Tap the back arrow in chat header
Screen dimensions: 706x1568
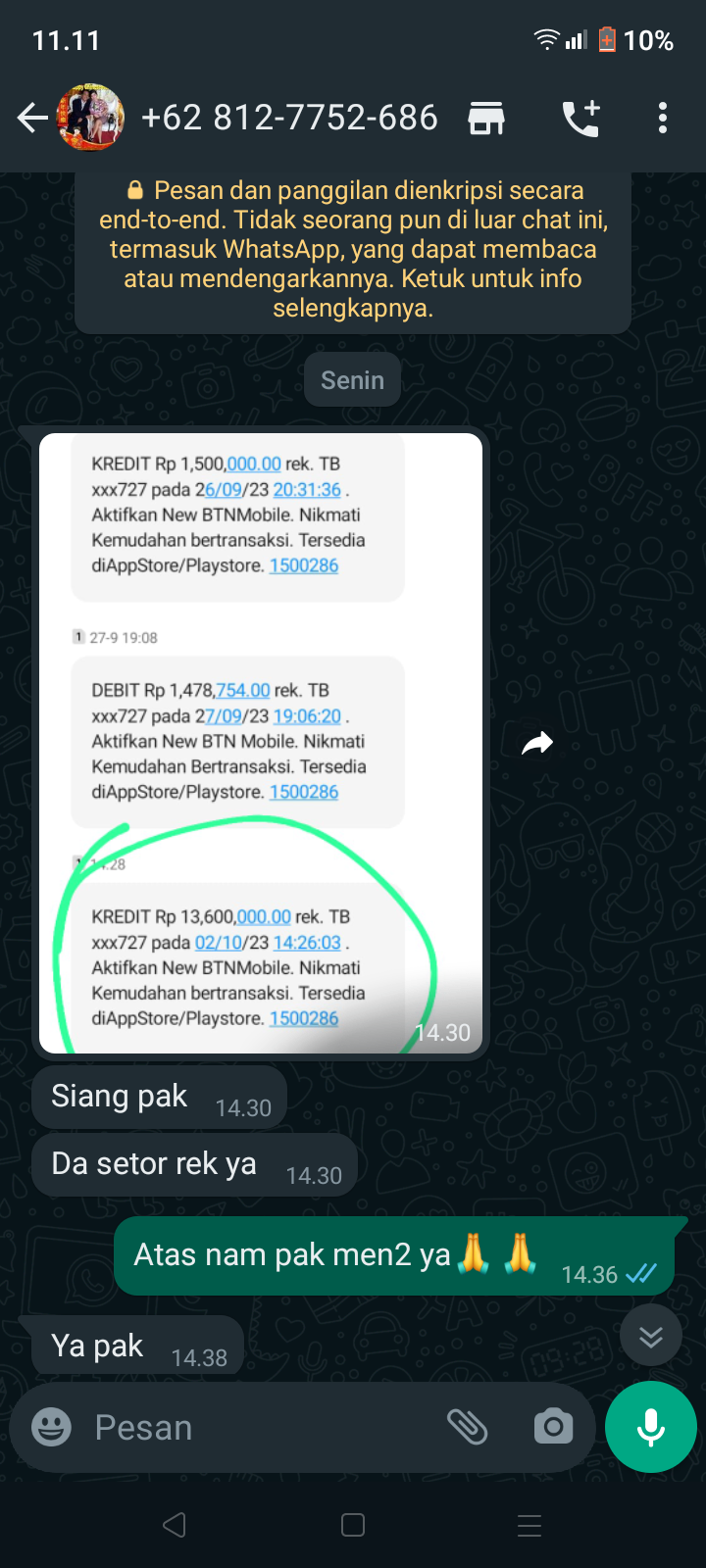pos(31,119)
